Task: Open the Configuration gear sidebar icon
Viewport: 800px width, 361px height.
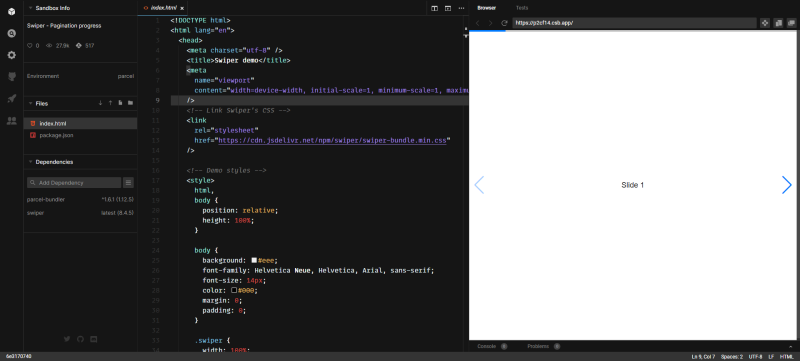Action: (x=11, y=55)
